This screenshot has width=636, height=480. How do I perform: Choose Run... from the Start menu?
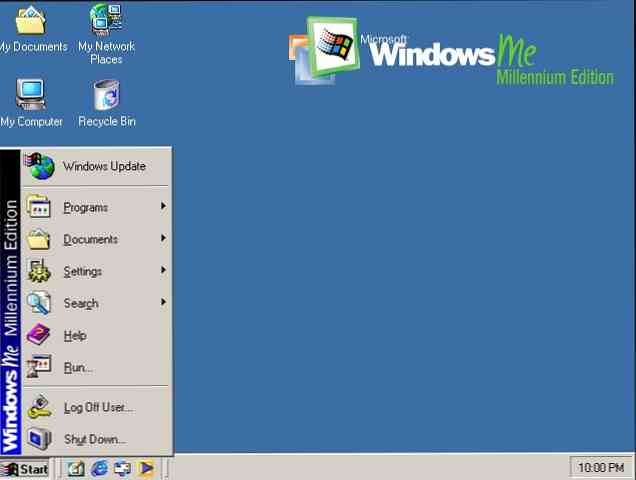(x=78, y=367)
